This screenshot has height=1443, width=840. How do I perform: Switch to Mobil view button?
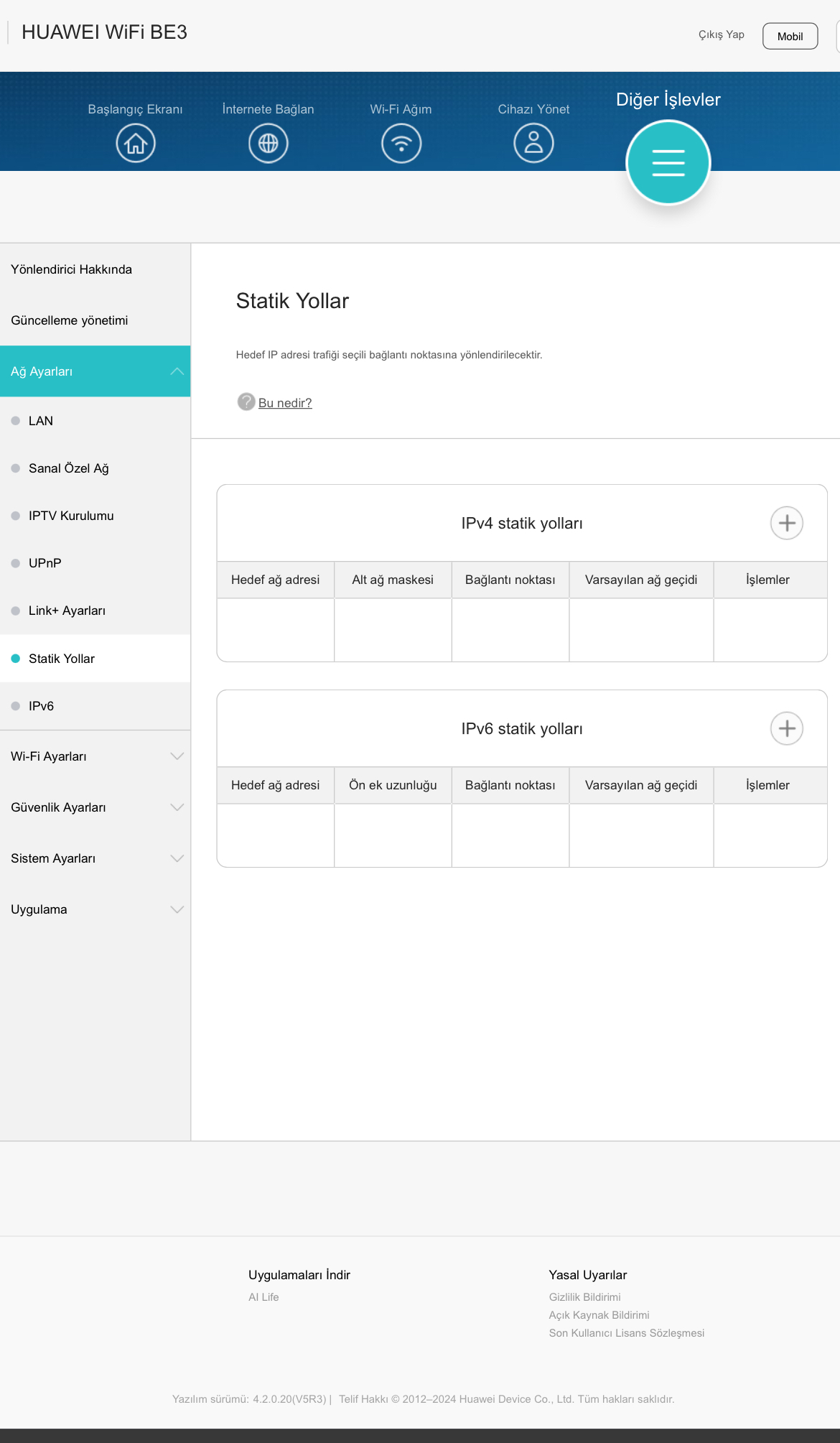(x=790, y=36)
